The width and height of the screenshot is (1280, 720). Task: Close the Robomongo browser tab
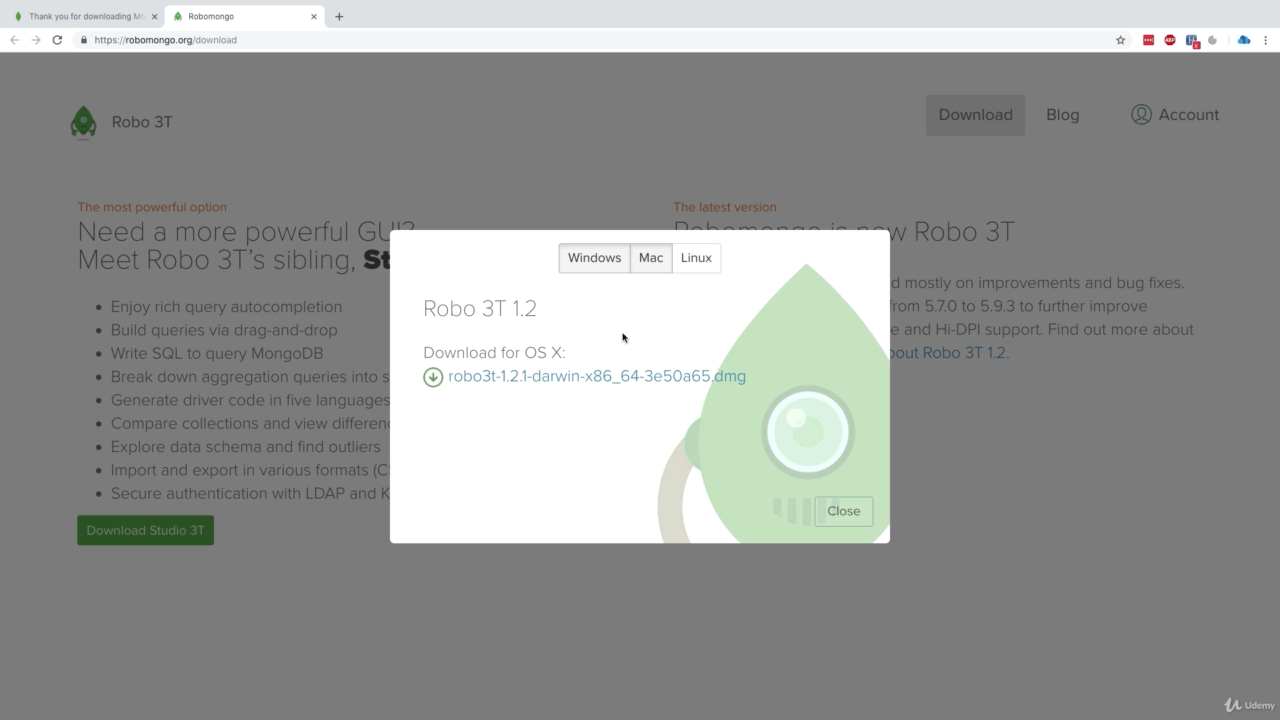314,16
